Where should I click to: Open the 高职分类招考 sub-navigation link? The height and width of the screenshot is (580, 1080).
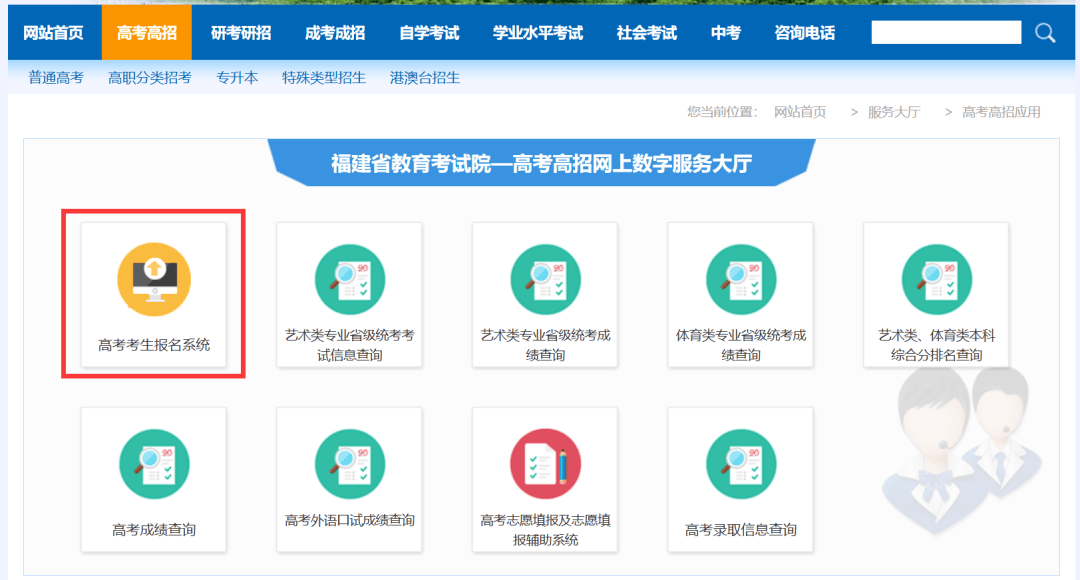(x=150, y=77)
